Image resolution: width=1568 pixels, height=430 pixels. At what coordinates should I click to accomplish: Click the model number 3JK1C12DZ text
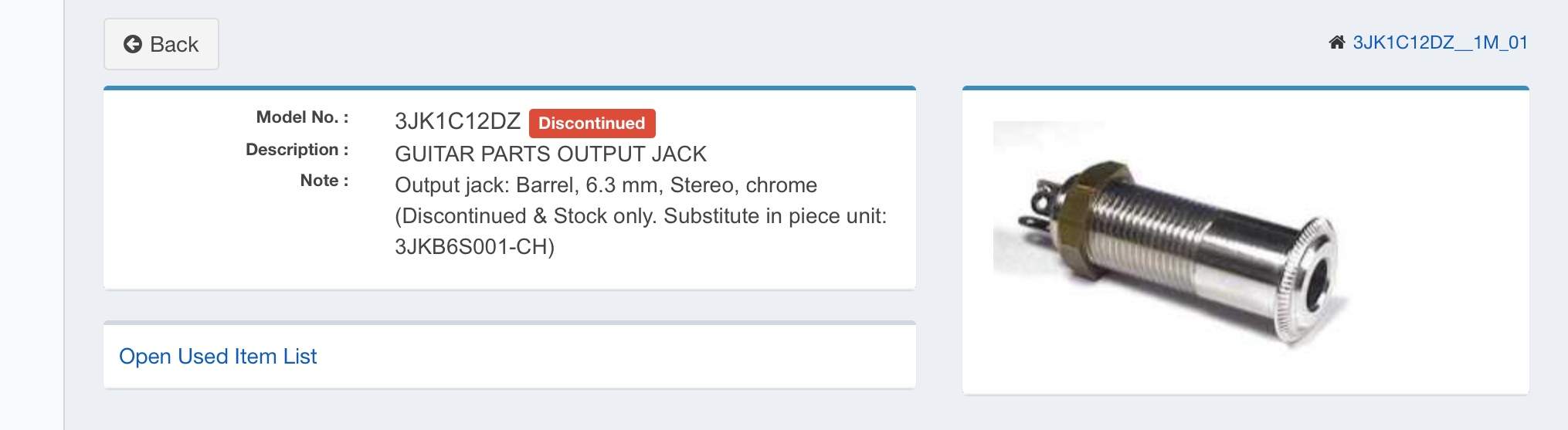tap(457, 121)
